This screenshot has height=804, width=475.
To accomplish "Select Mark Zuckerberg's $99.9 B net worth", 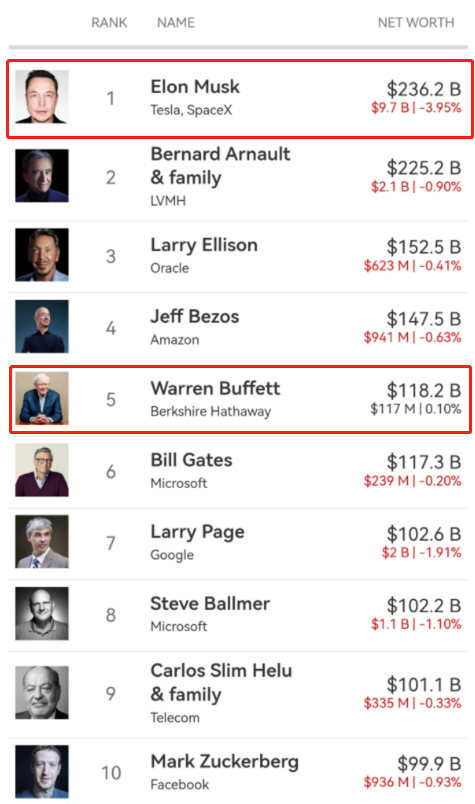I will 429,763.
